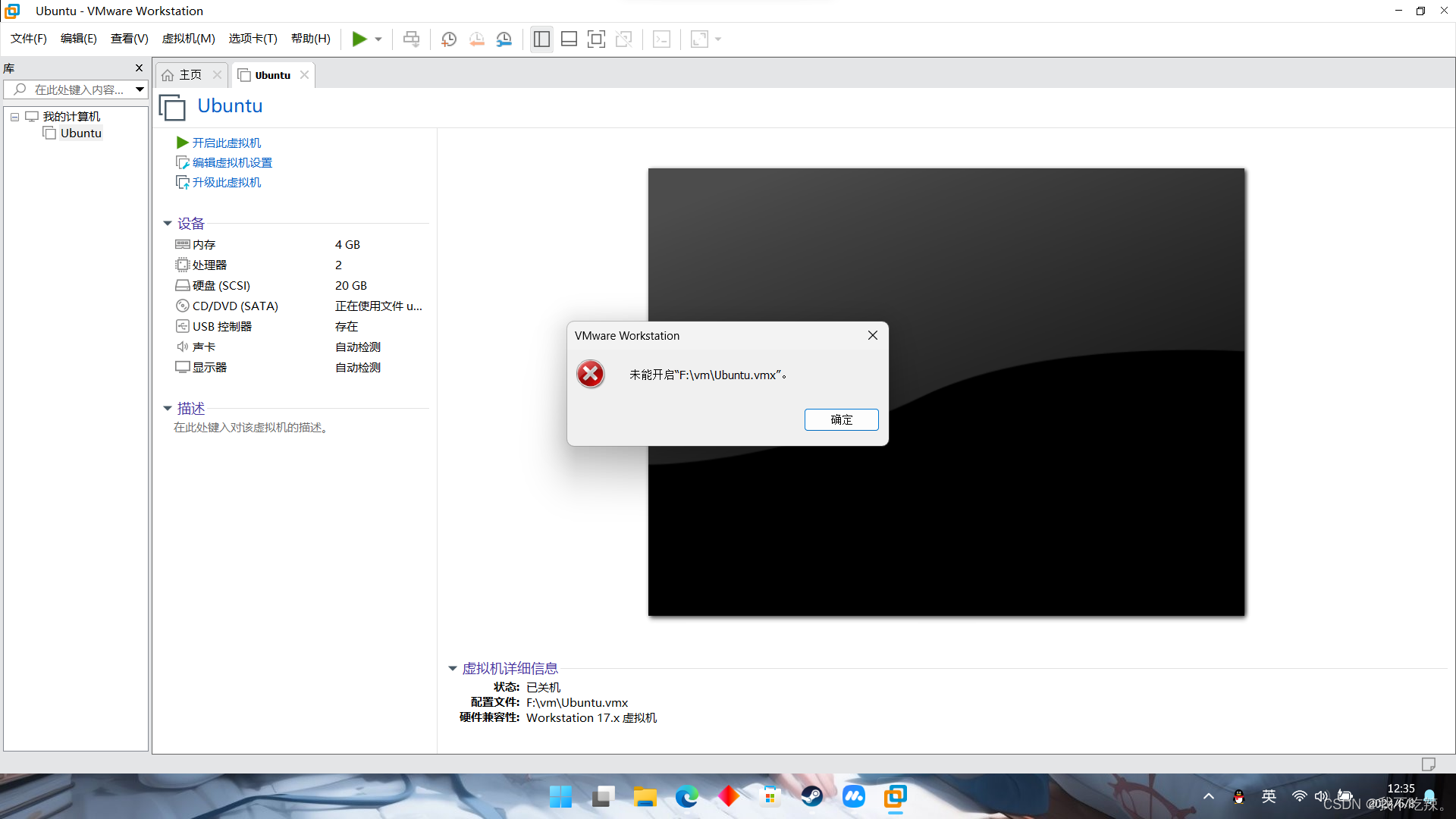Screen dimensions: 1456x819
Task: Open the 选项卡(T) menu
Action: [x=253, y=39]
